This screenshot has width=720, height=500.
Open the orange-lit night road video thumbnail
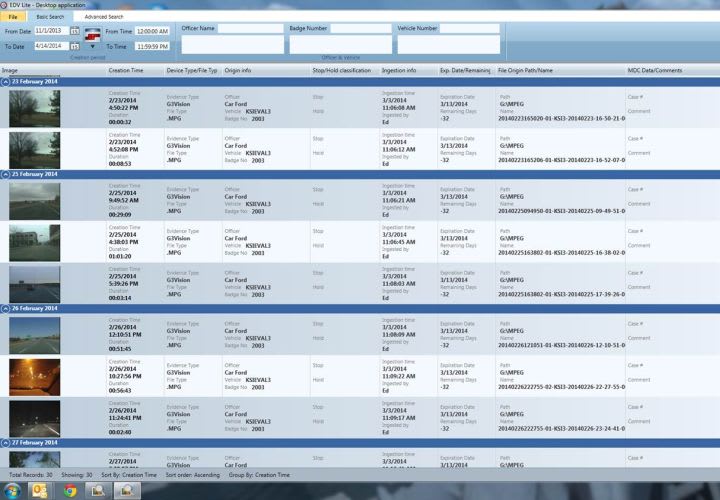[34, 376]
